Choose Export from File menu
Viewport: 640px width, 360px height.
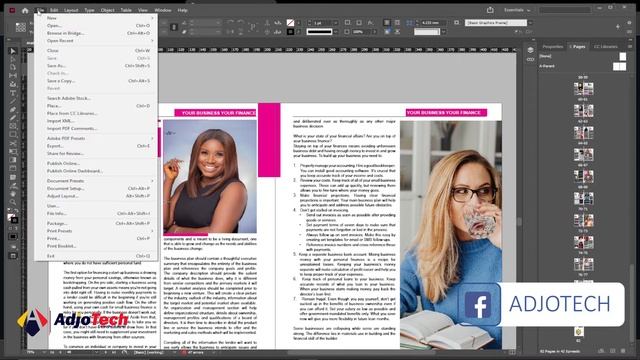point(96,146)
